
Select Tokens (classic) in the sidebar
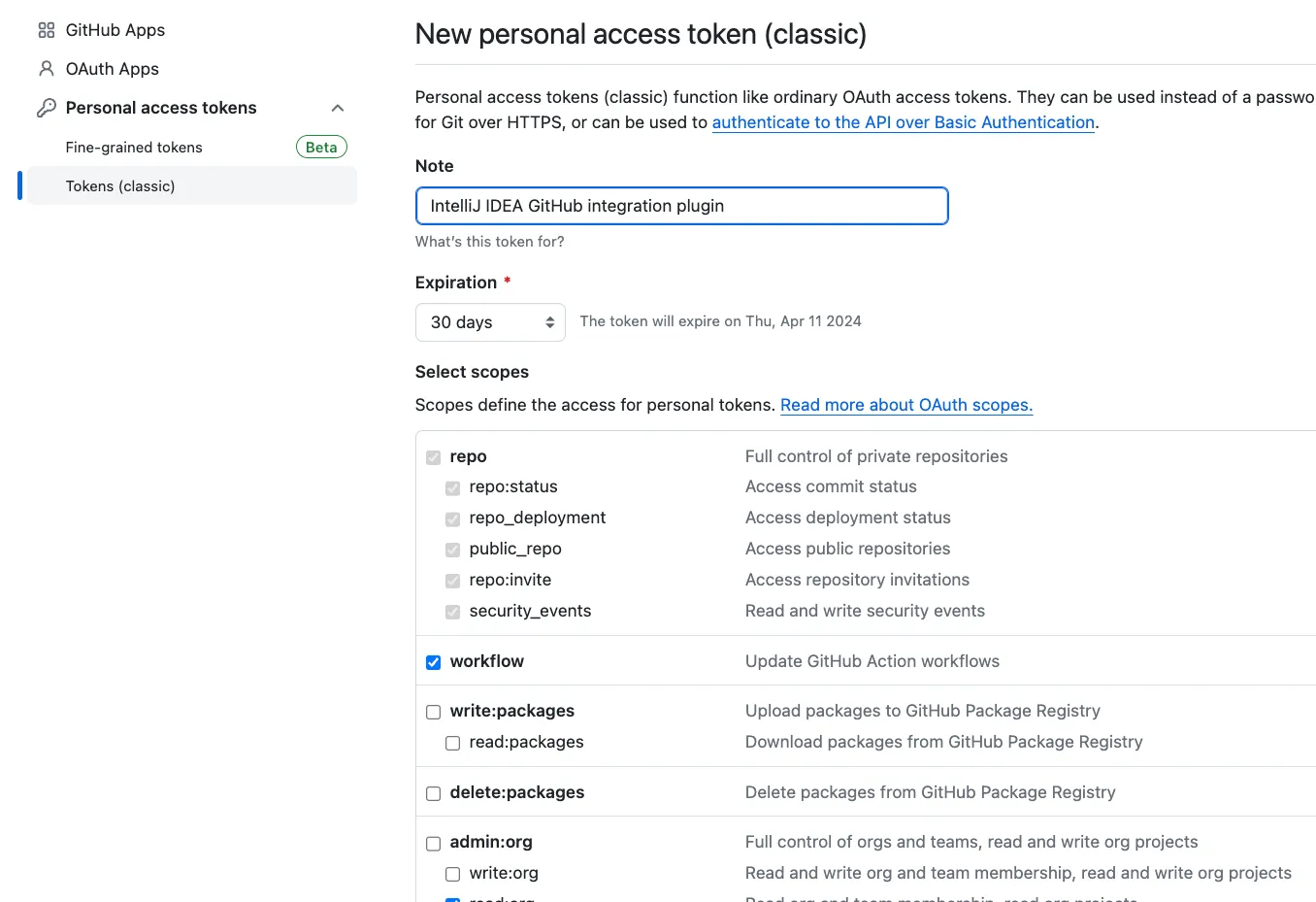click(x=120, y=186)
